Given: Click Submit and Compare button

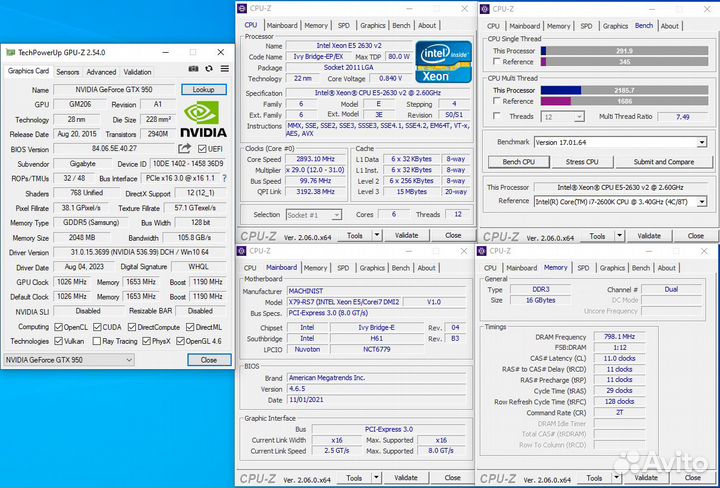Looking at the screenshot, I should [x=664, y=162].
